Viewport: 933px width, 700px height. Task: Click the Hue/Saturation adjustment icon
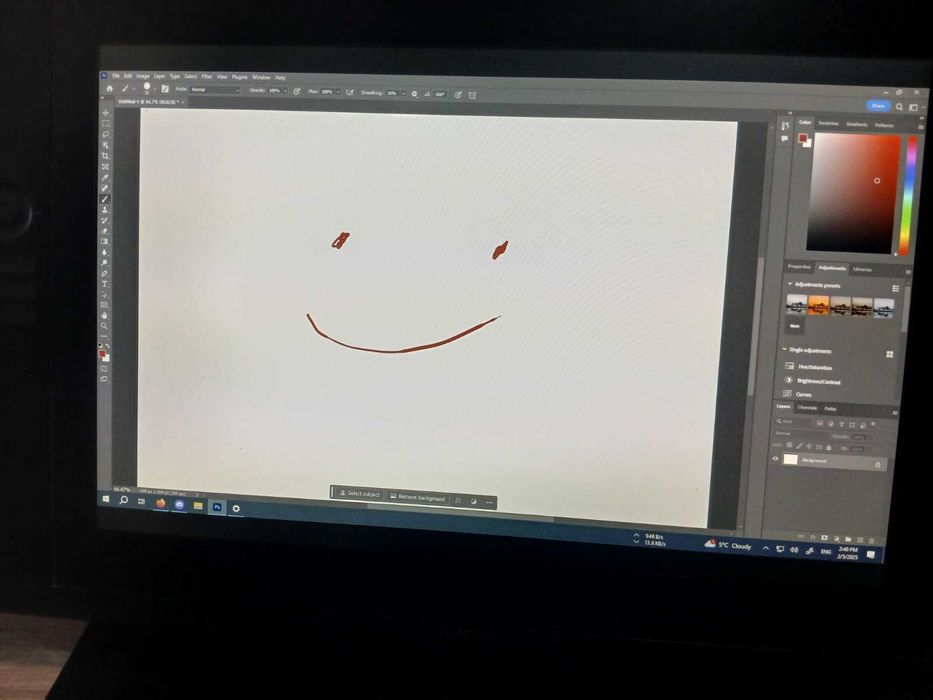point(789,365)
